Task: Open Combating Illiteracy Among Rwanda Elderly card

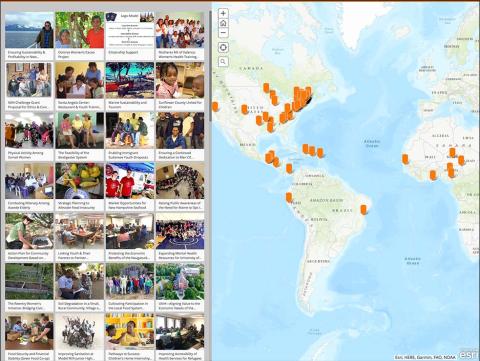Action: pos(29,187)
